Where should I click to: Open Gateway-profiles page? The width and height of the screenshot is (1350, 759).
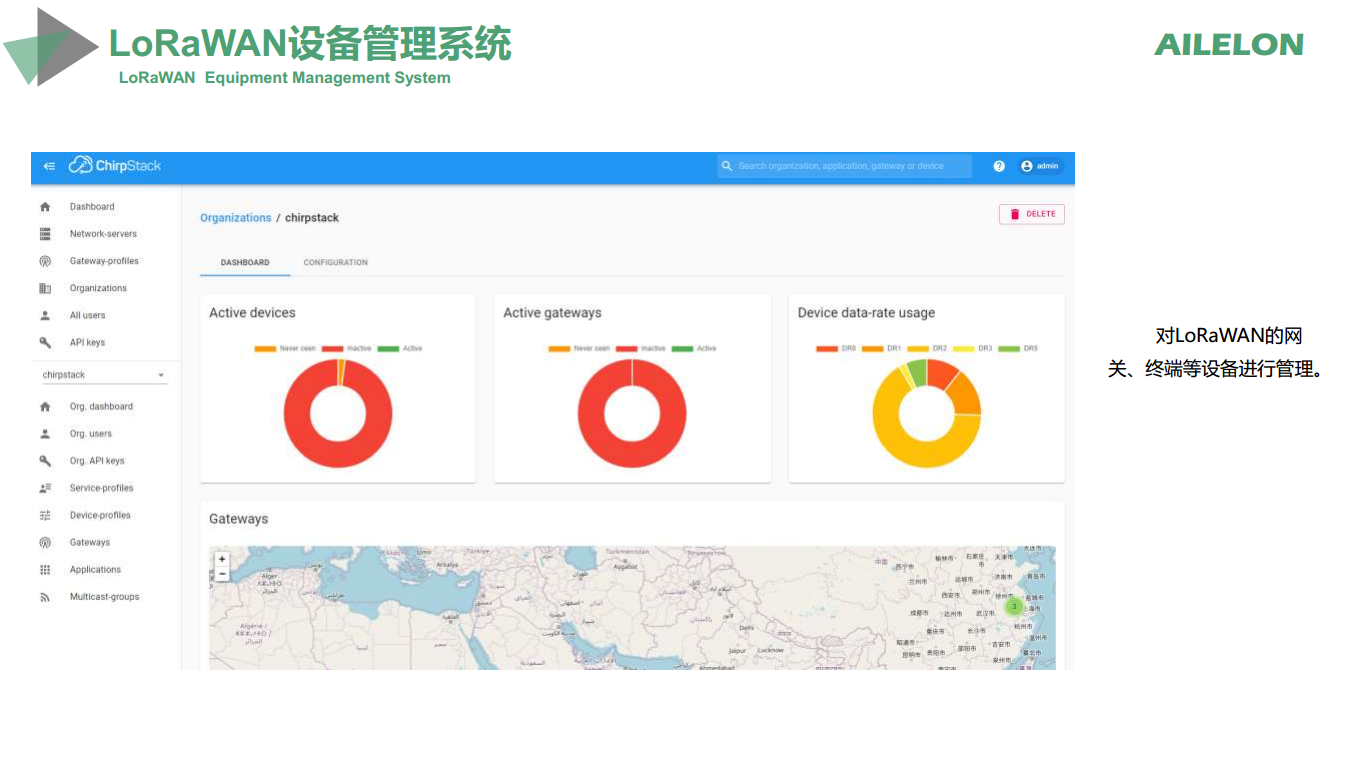click(104, 261)
